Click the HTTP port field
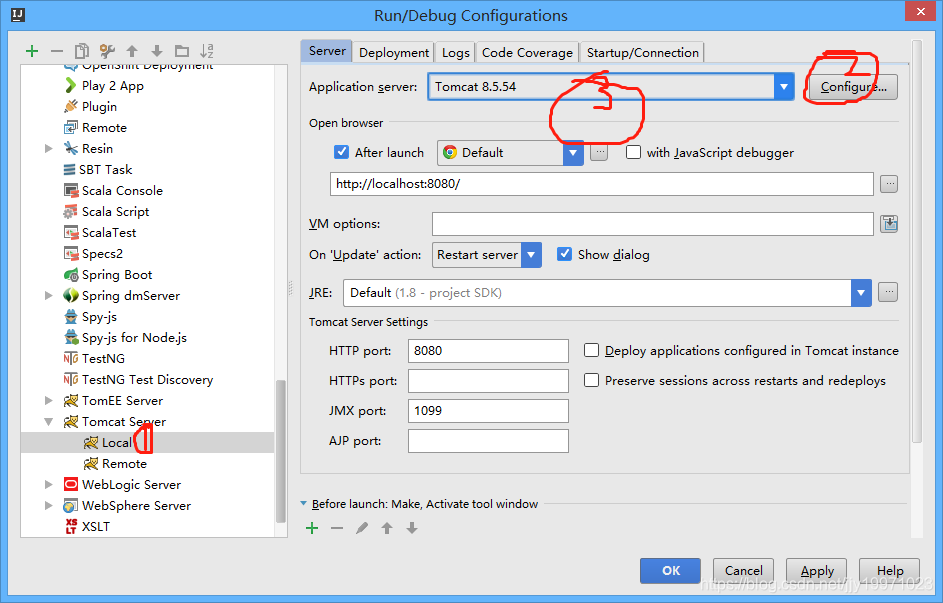The height and width of the screenshot is (603, 943). click(x=488, y=350)
